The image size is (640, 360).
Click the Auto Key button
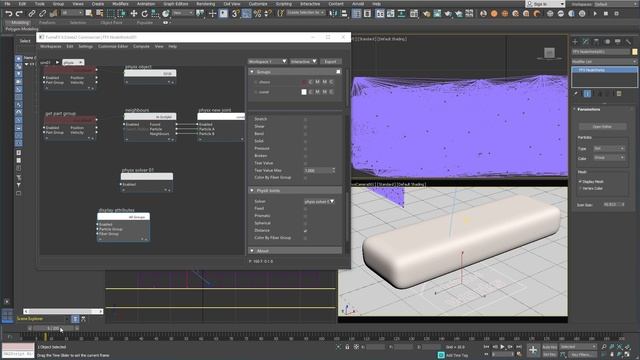click(x=550, y=347)
